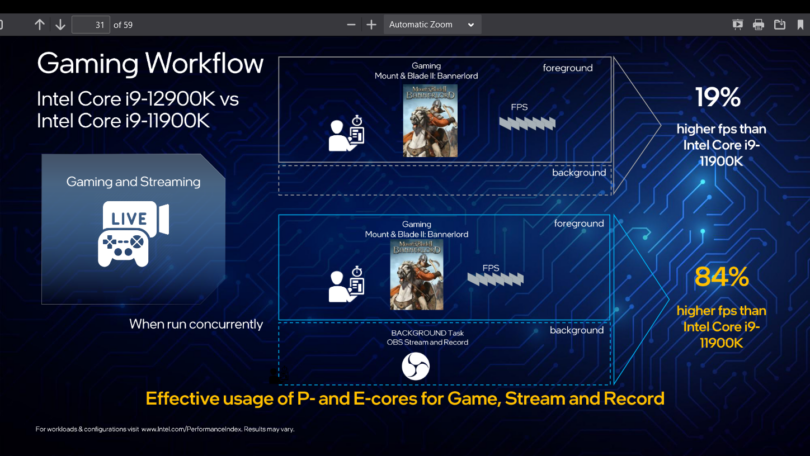The width and height of the screenshot is (810, 456).
Task: Click the Gaming Workflow heading
Action: (150, 64)
